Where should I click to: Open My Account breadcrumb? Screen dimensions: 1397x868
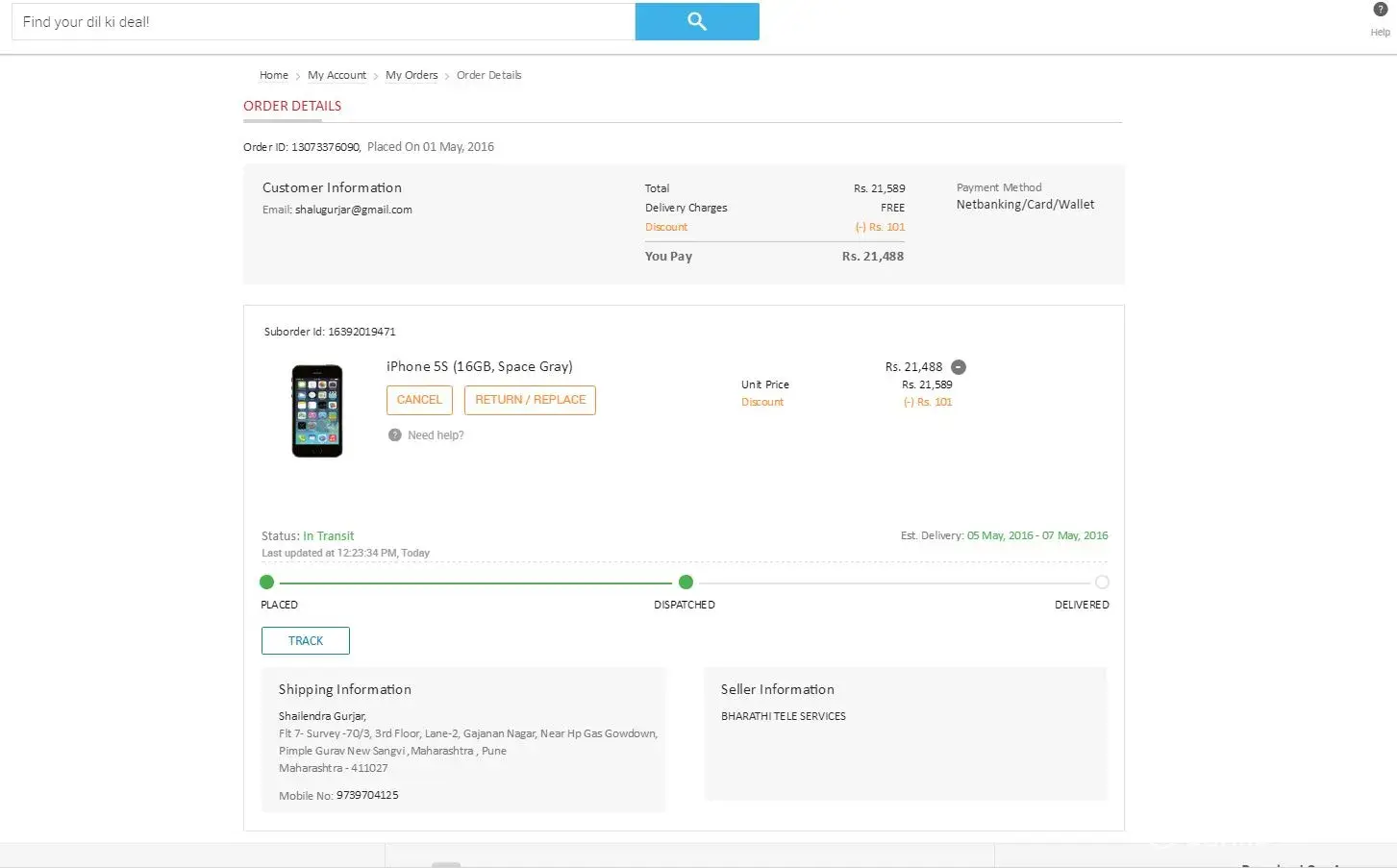click(x=337, y=75)
